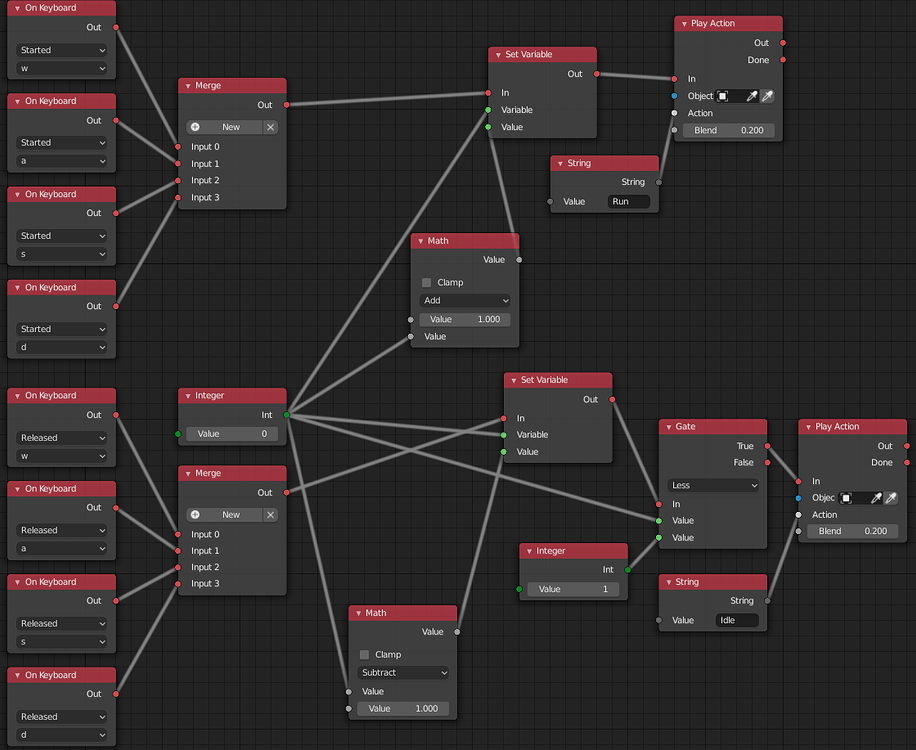Click the Object browse icon in lower Play Action node
This screenshot has height=750, width=916.
click(x=847, y=498)
